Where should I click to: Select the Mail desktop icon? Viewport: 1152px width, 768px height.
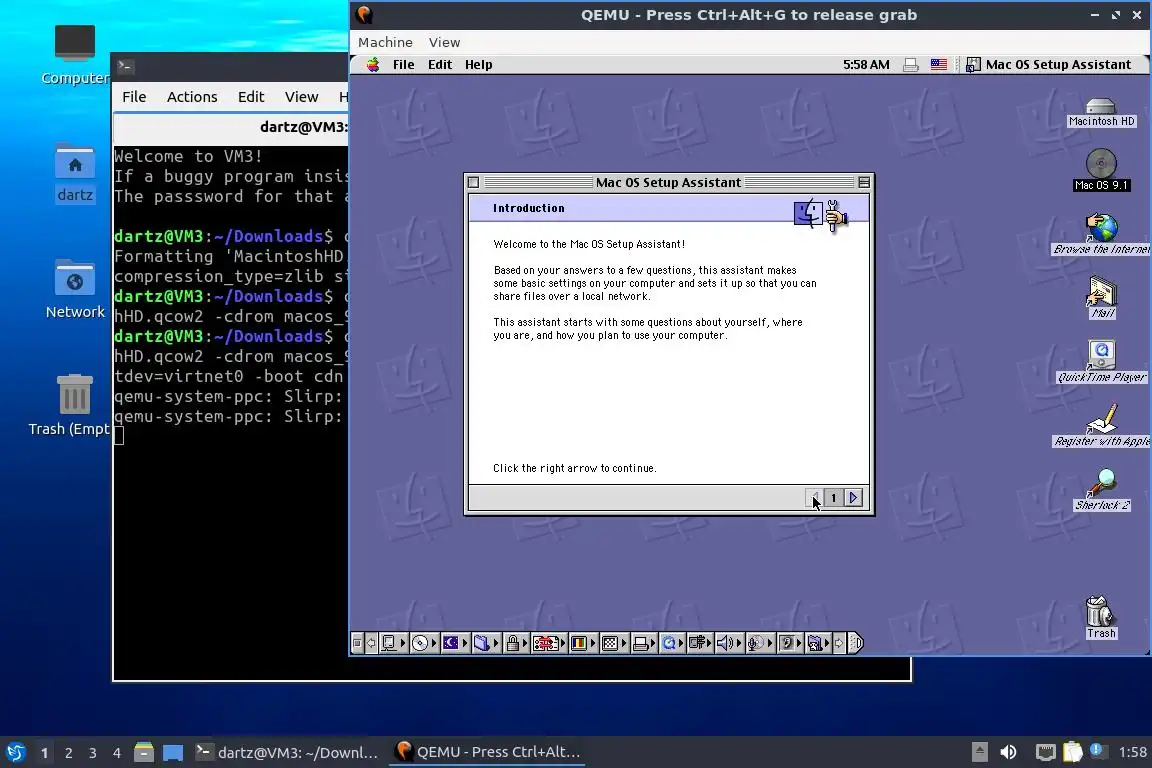[1101, 298]
